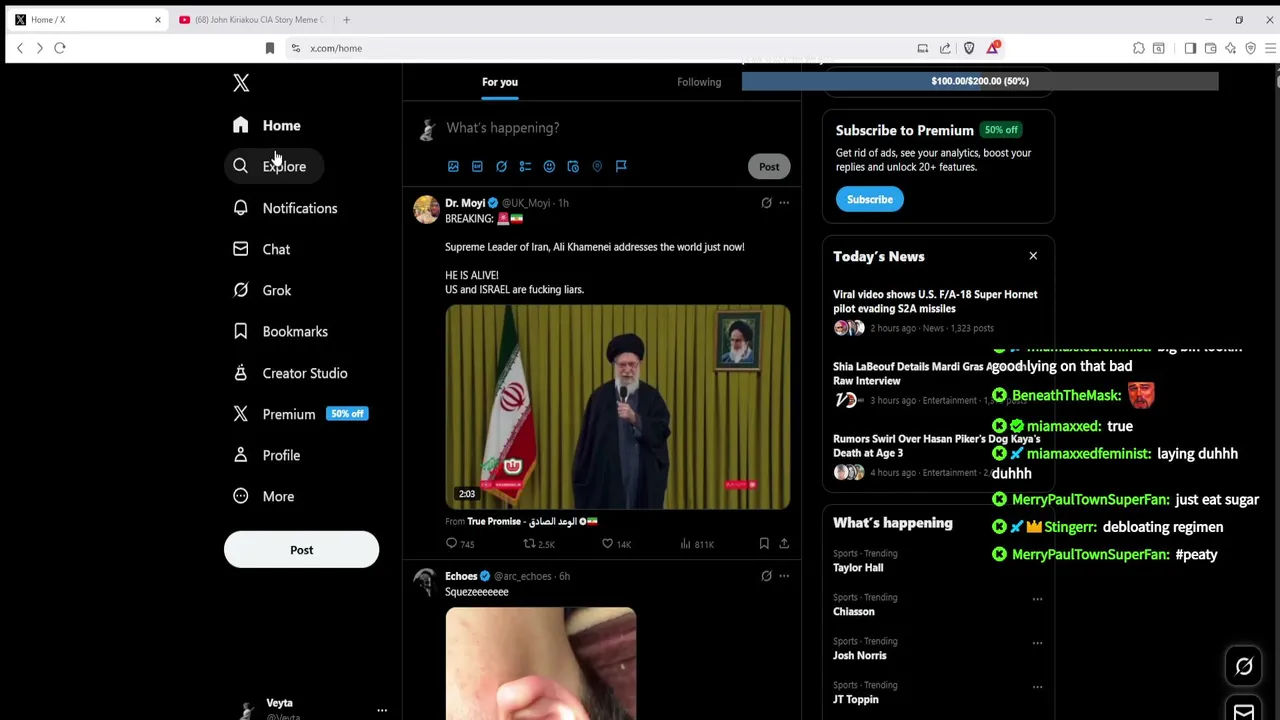
Task: Click Grok icon on Echoes post
Action: point(766,576)
